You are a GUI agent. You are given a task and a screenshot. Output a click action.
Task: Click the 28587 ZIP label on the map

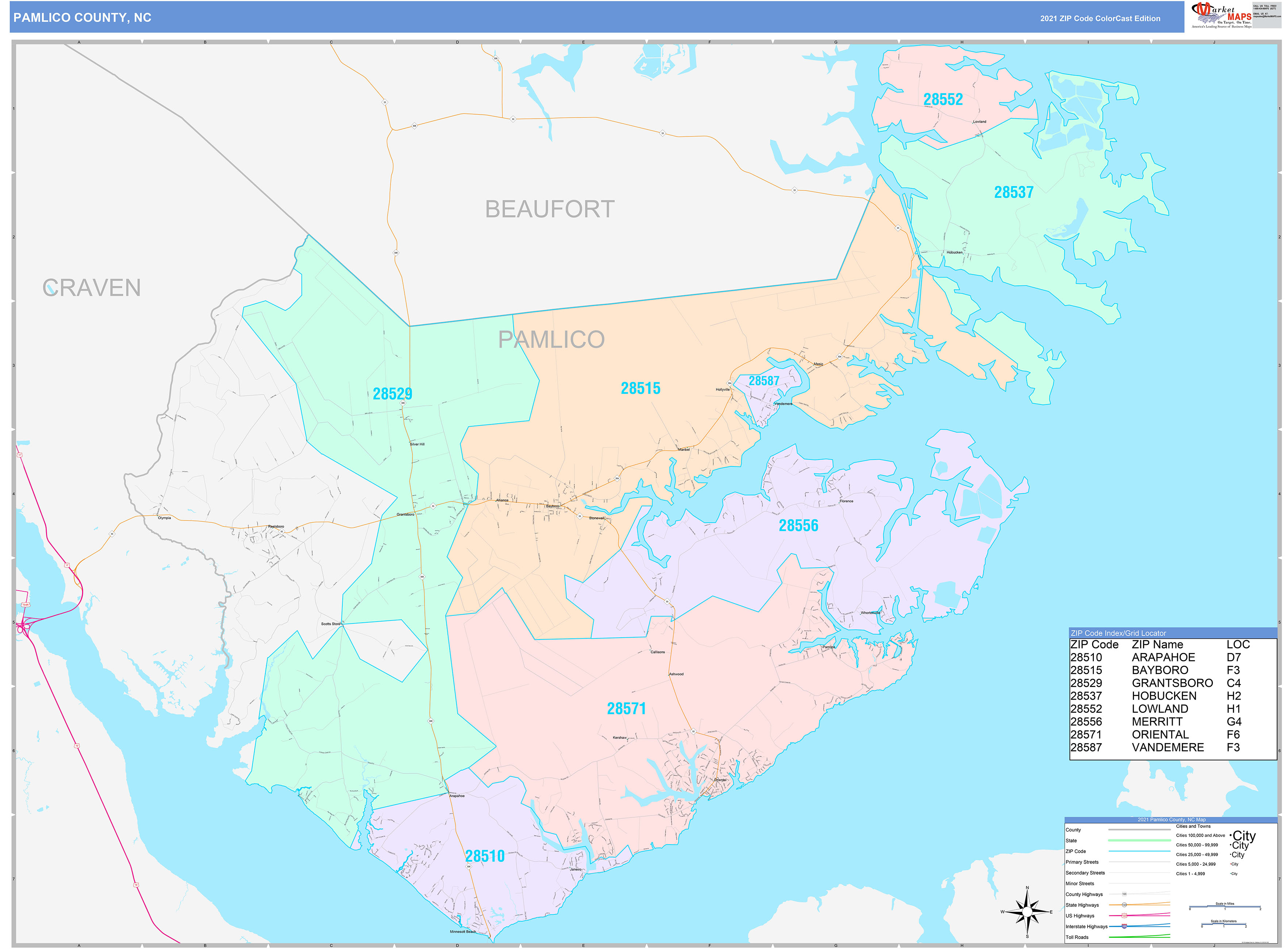[x=764, y=381]
